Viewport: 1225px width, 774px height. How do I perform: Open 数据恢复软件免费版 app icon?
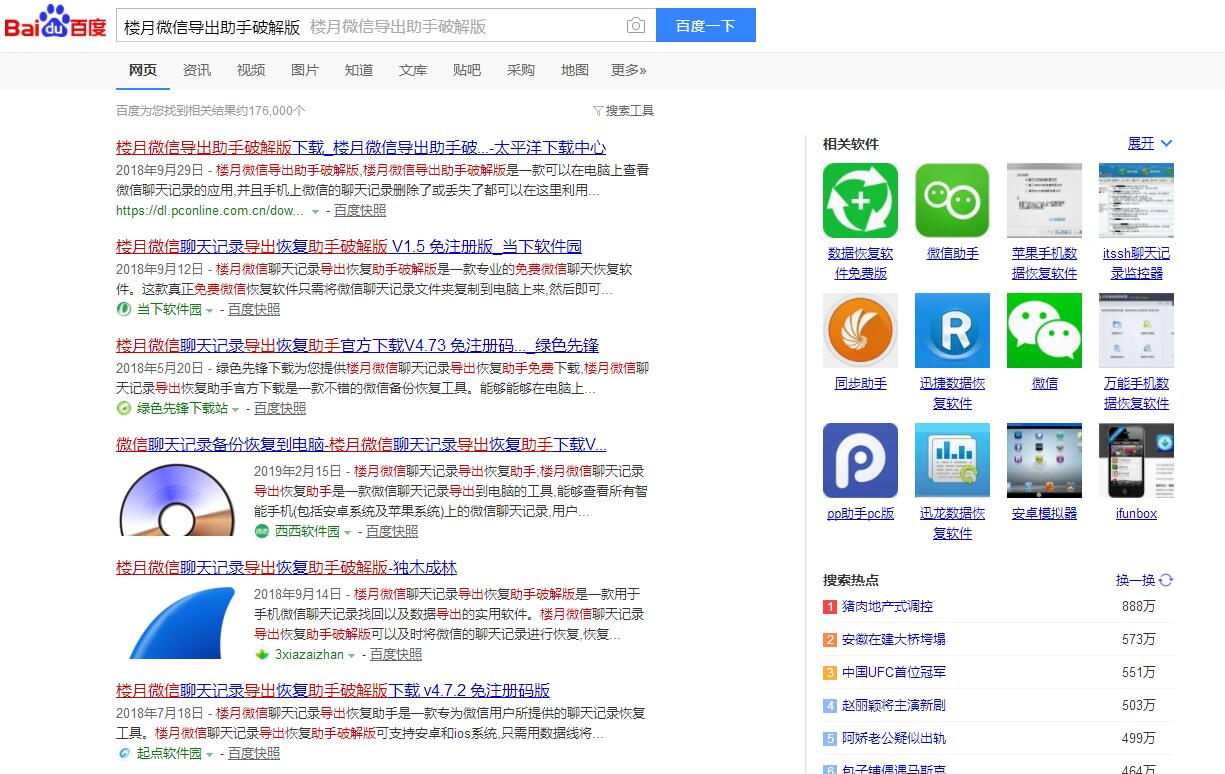860,201
